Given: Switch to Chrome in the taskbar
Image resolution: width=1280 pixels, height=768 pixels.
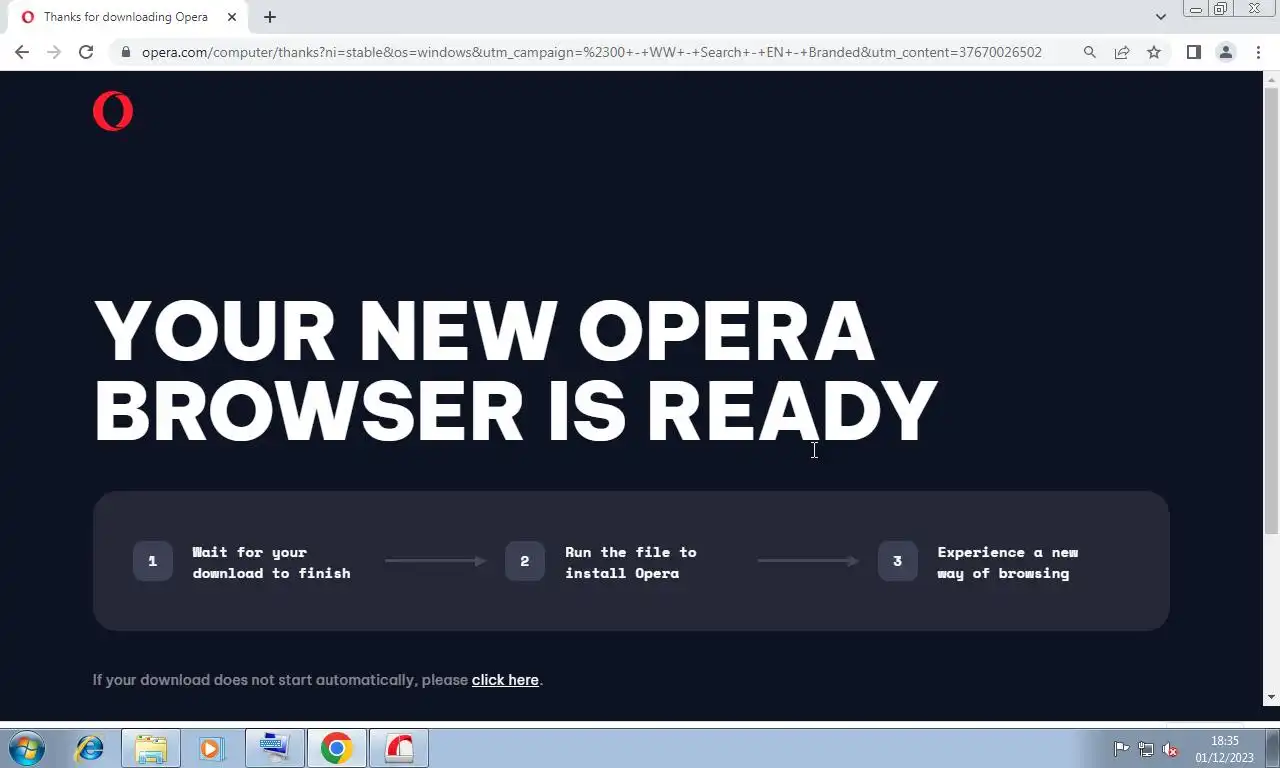Looking at the screenshot, I should (336, 748).
